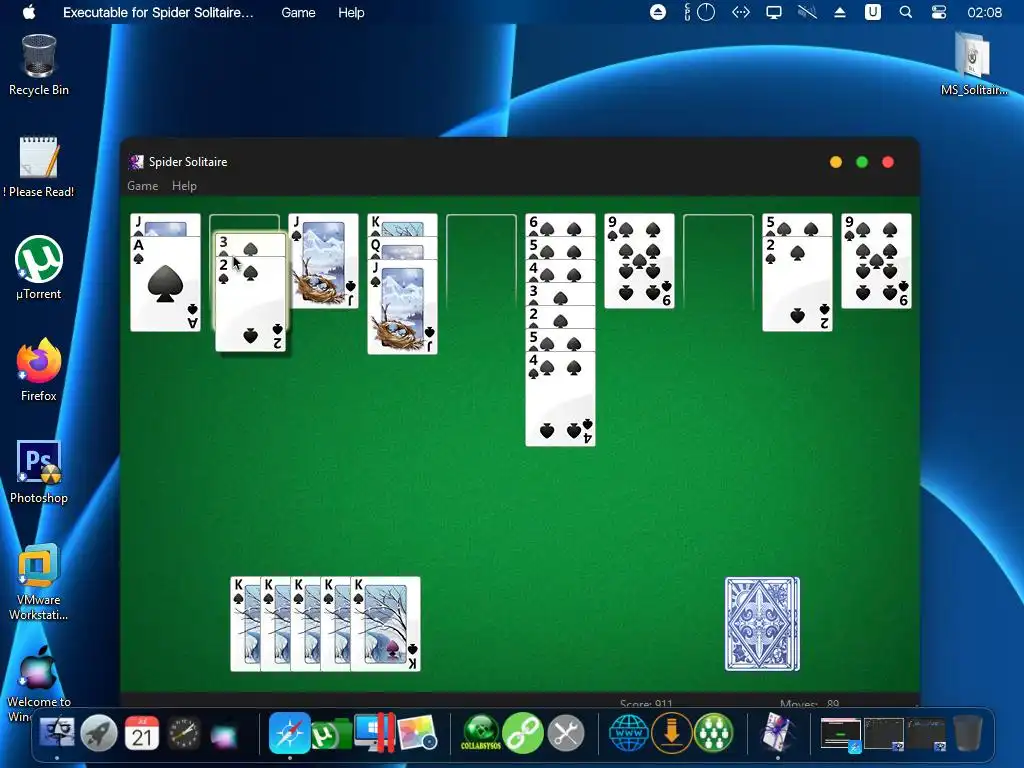Open the Clock icon in the dock

[184, 733]
